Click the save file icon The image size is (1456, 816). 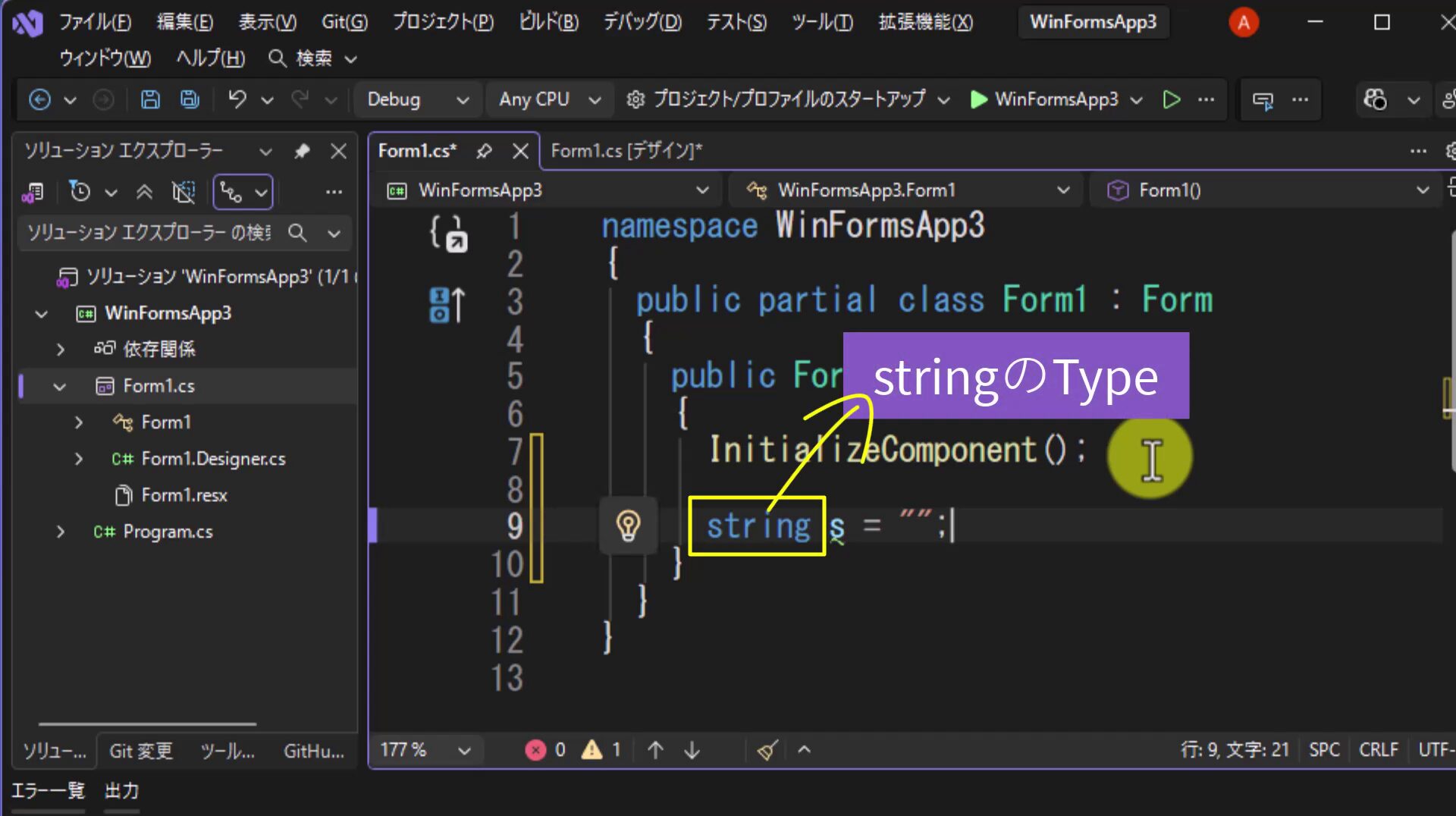click(x=150, y=99)
